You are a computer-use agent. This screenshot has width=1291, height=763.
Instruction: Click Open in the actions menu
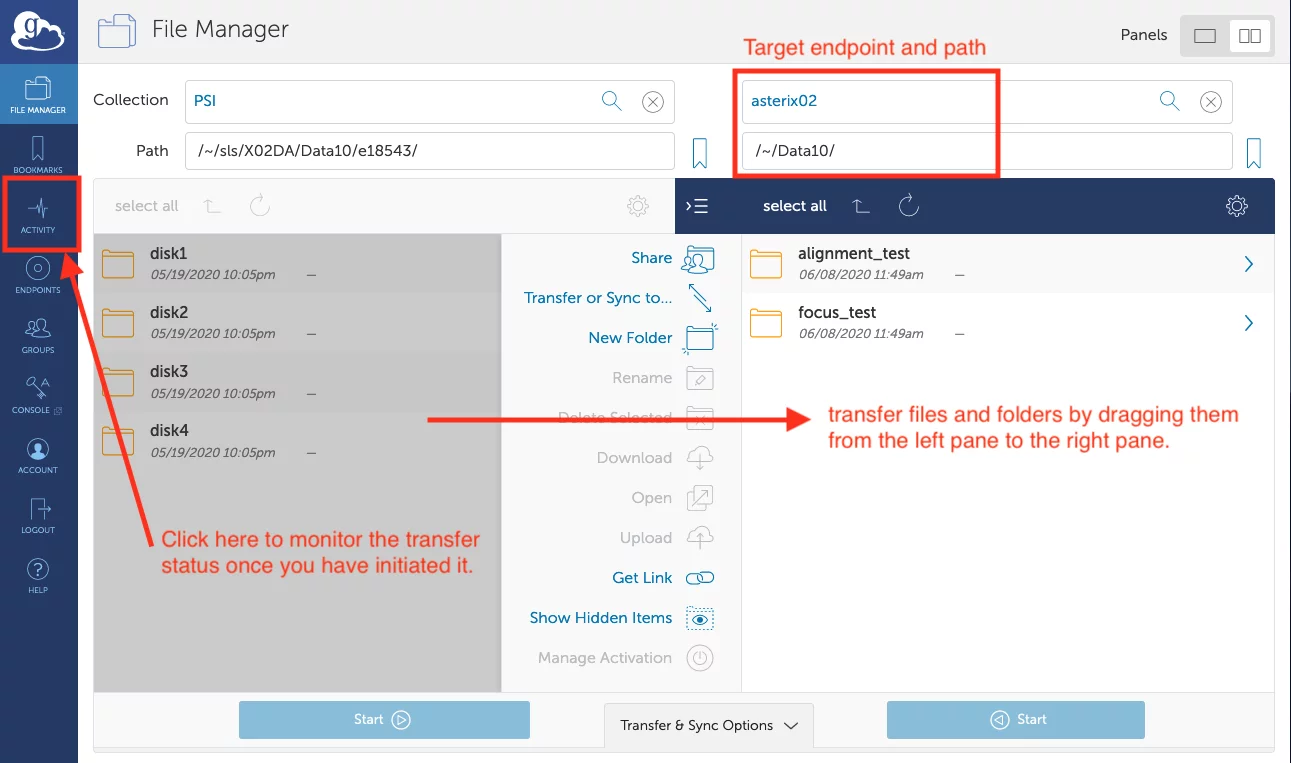[673, 498]
